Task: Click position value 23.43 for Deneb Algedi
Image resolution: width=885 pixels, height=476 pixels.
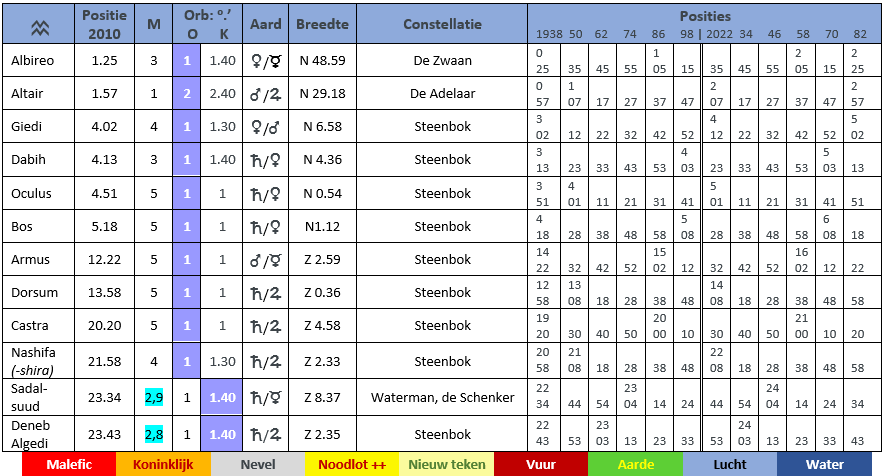Action: 104,434
